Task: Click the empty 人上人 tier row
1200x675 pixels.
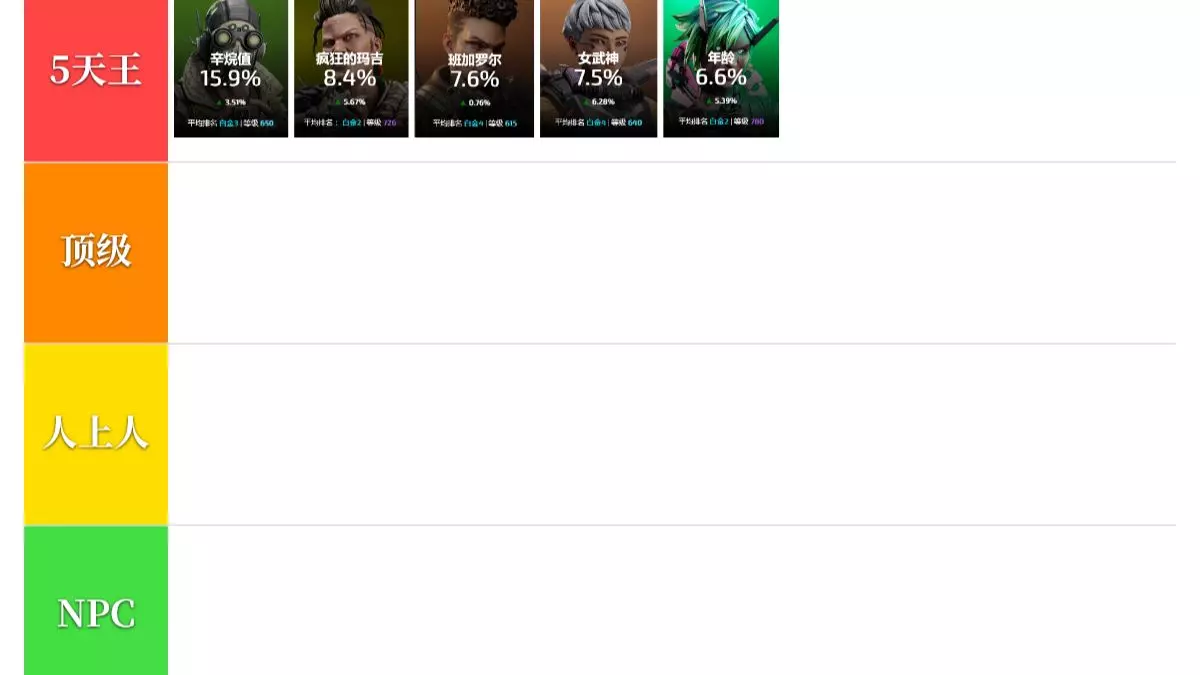Action: tap(672, 434)
